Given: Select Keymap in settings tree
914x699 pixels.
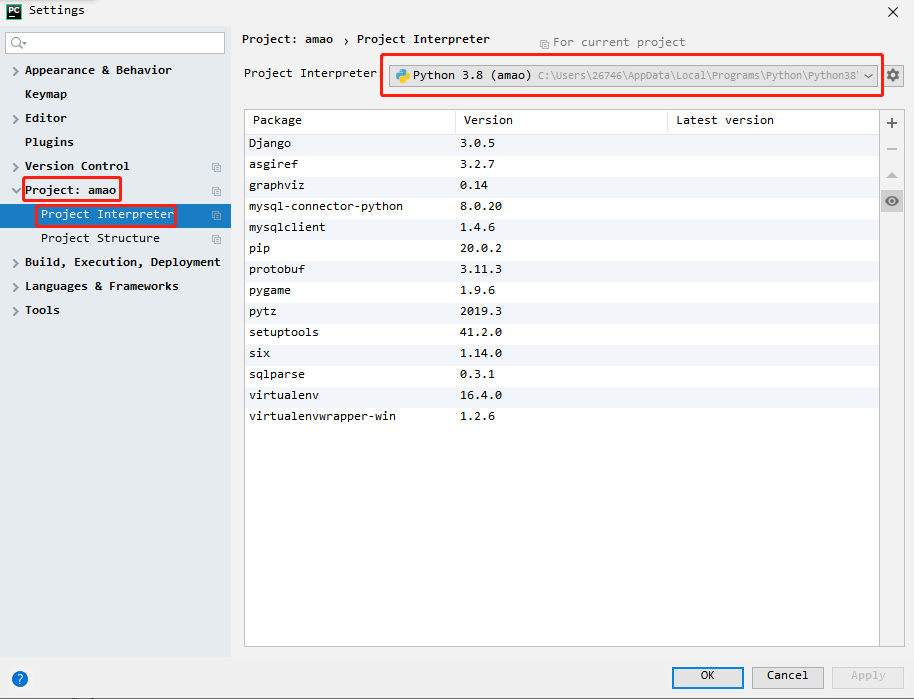Looking at the screenshot, I should [x=45, y=94].
